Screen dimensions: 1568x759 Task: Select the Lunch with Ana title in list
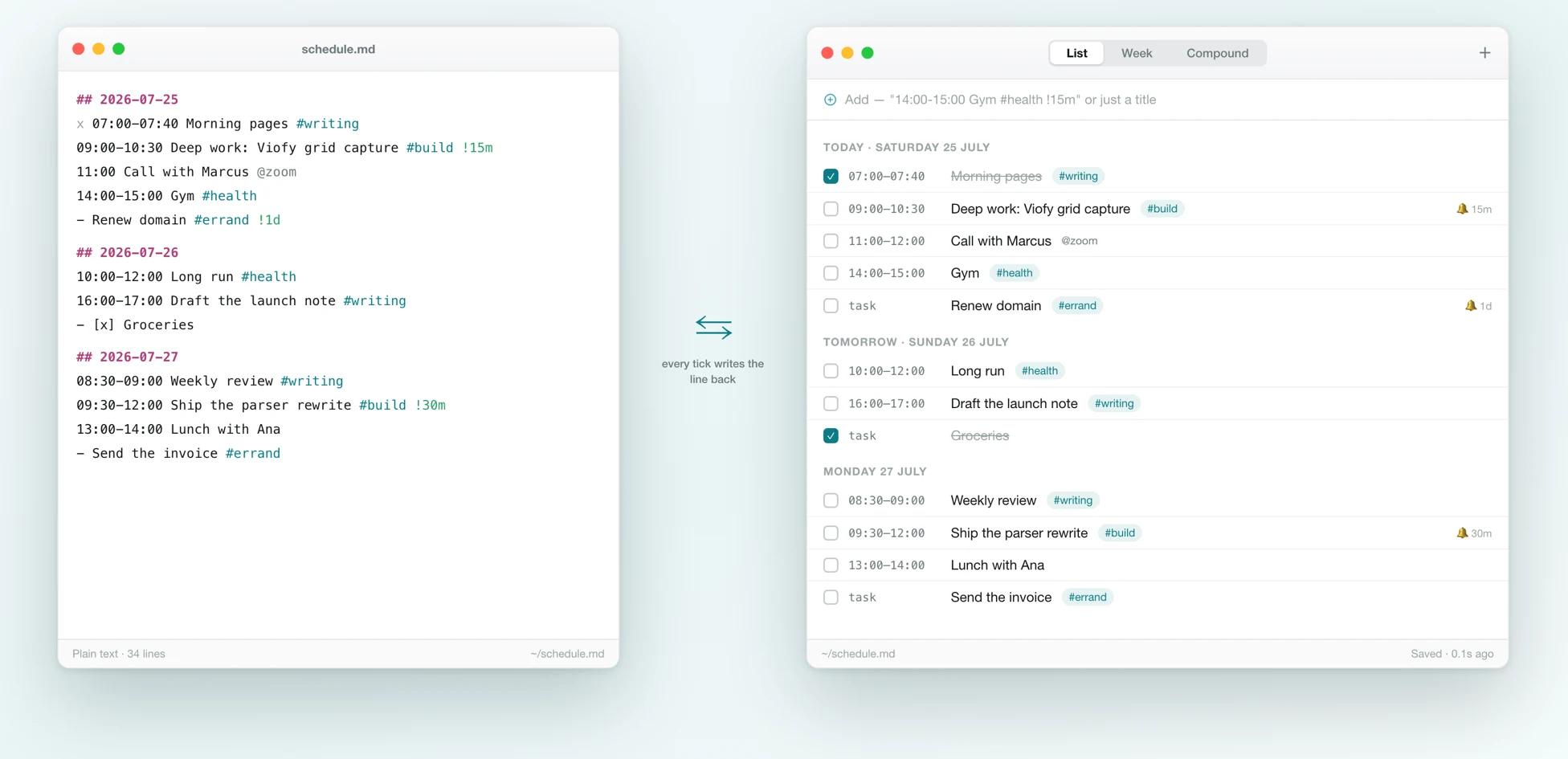[x=998, y=565]
